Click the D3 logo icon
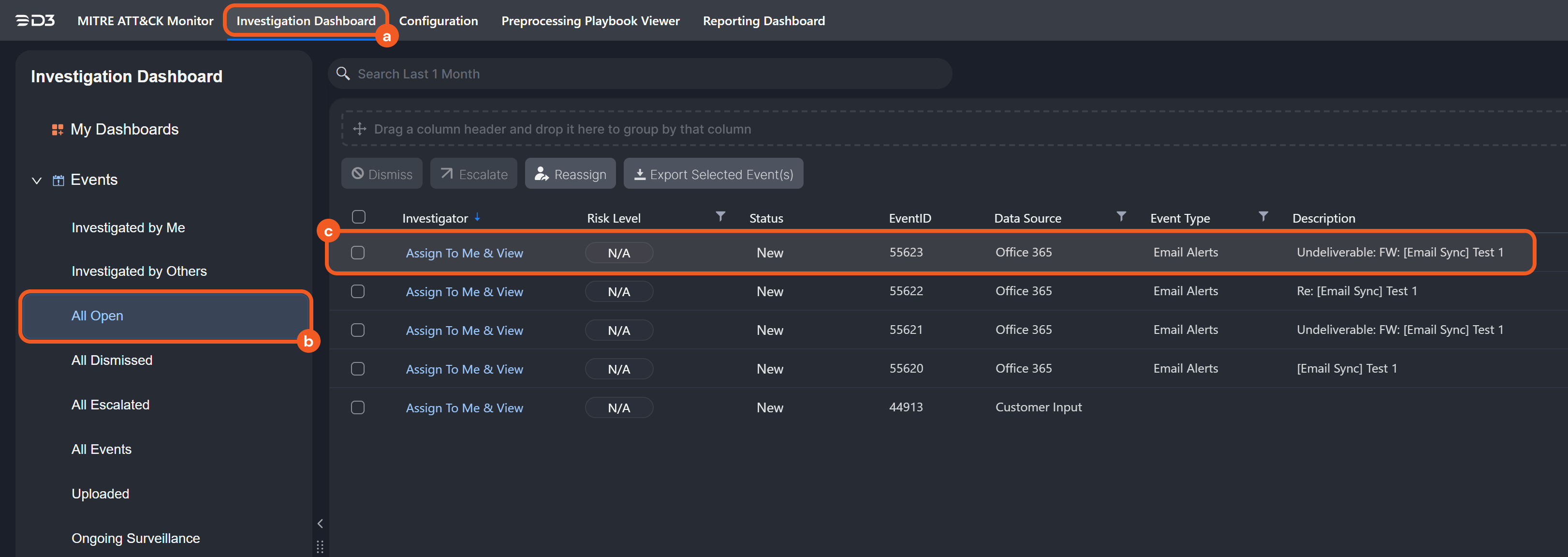The width and height of the screenshot is (1568, 557). (x=35, y=21)
